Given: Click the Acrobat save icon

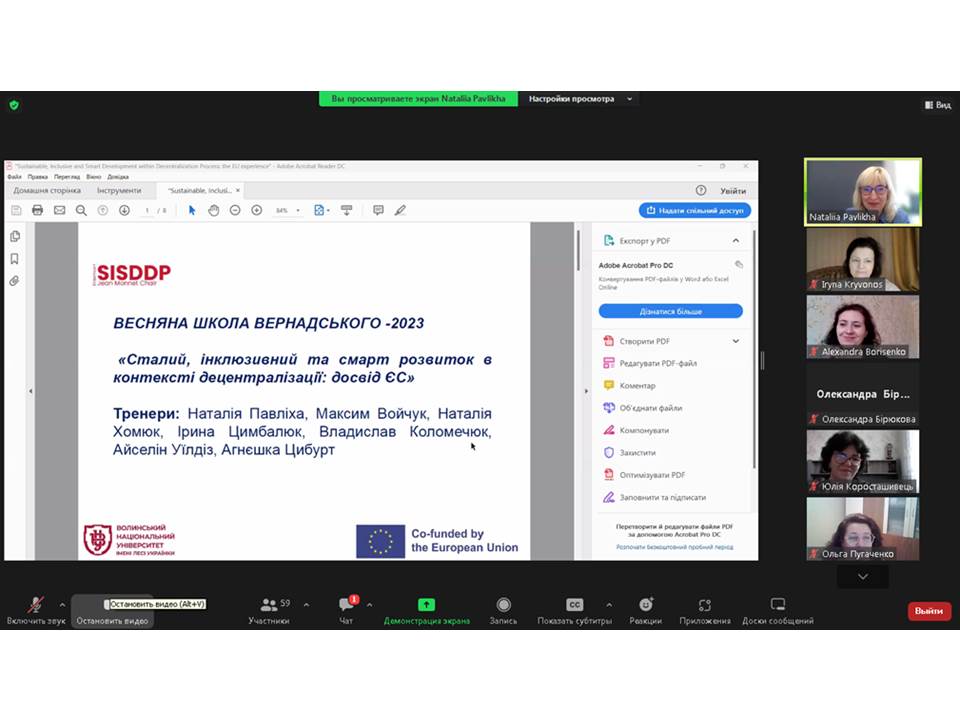Looking at the screenshot, I should pos(16,210).
